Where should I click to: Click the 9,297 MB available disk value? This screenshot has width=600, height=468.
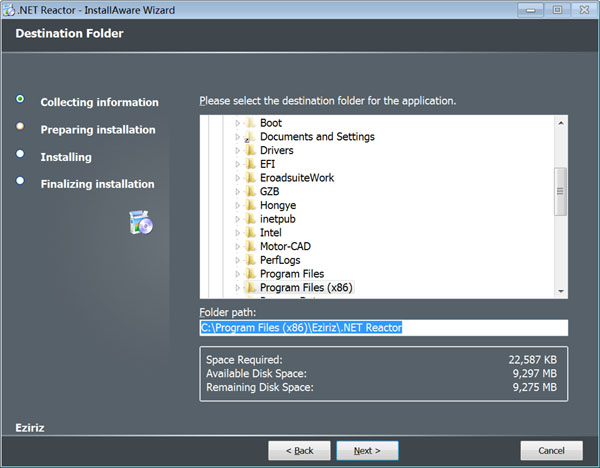point(535,373)
